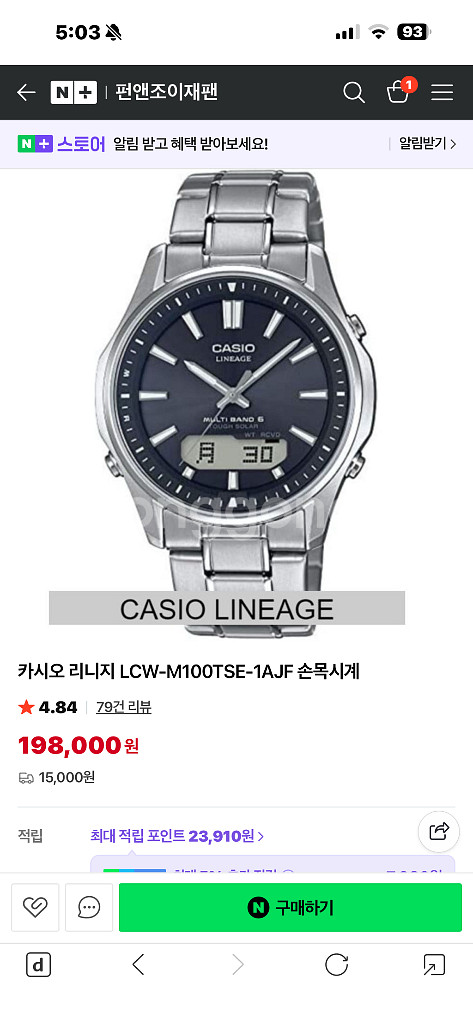Go back with the browser left chevron
The height and width of the screenshot is (1024, 473).
pos(138,965)
